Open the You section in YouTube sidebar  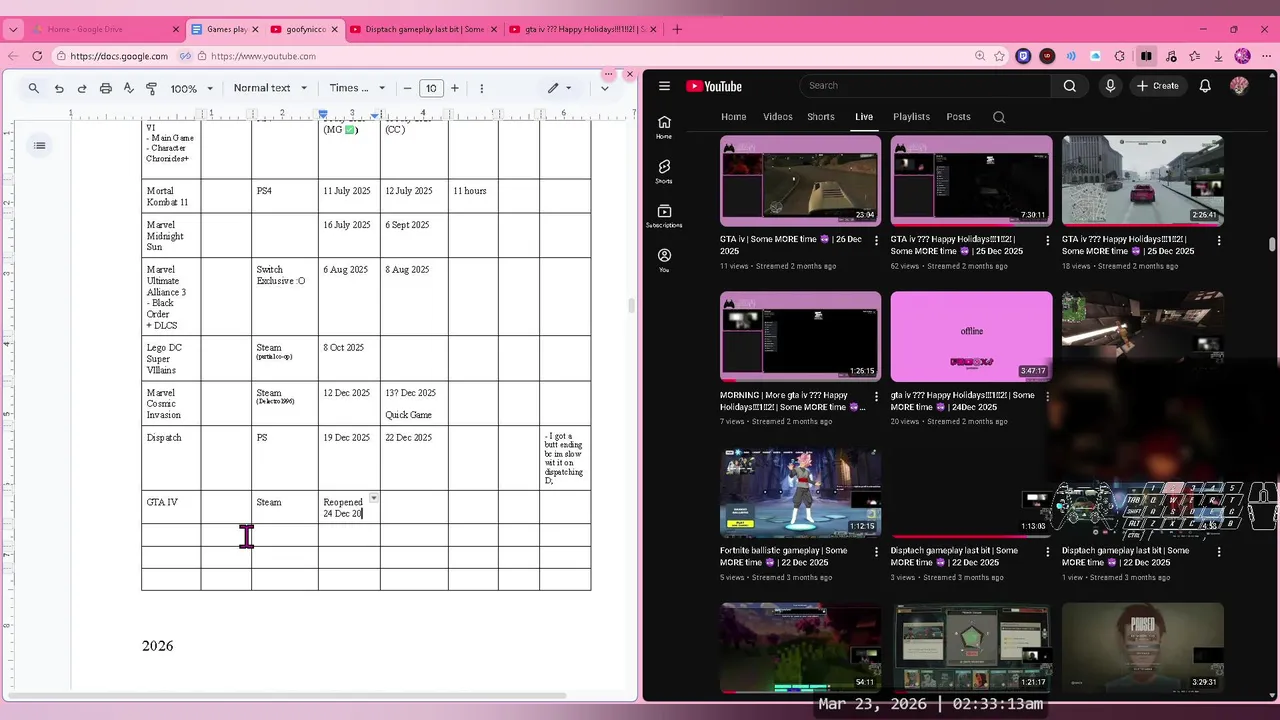tap(664, 260)
